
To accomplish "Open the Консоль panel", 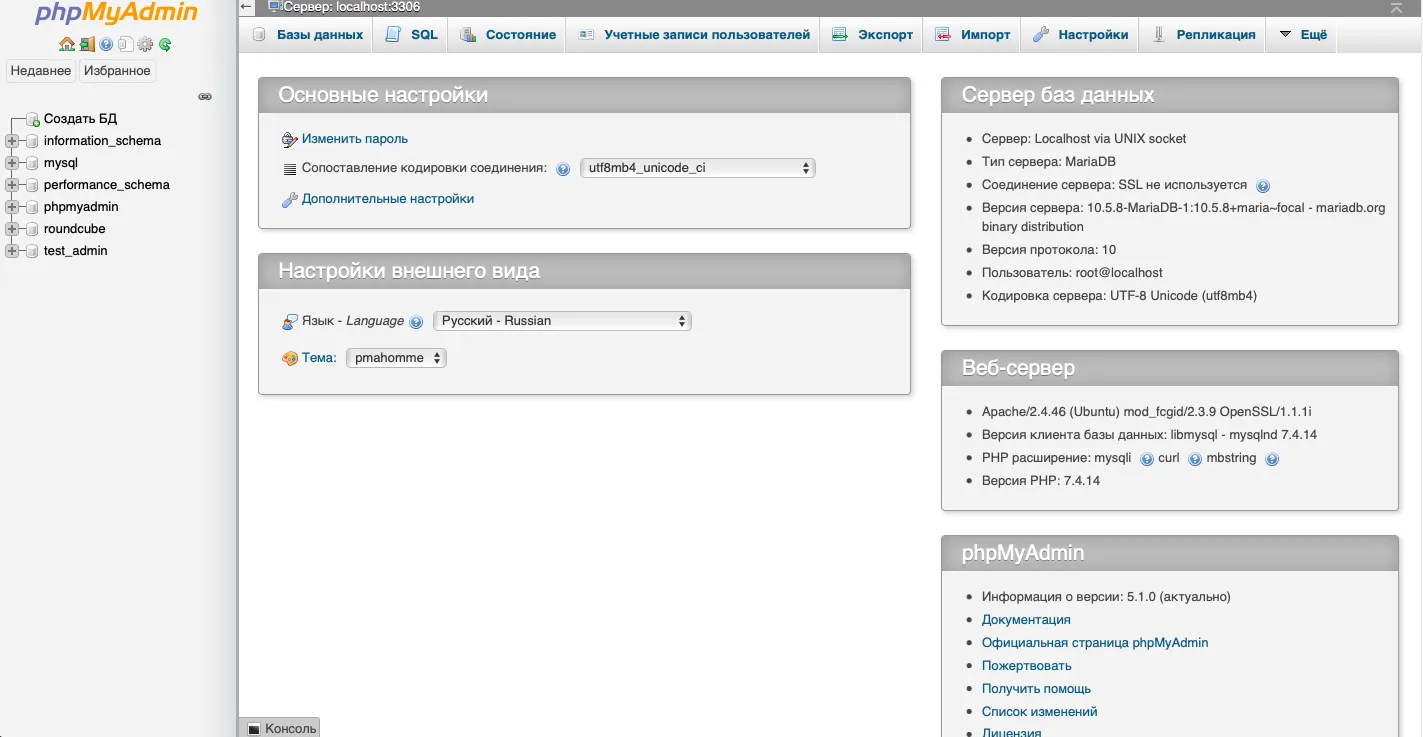I will [x=279, y=729].
